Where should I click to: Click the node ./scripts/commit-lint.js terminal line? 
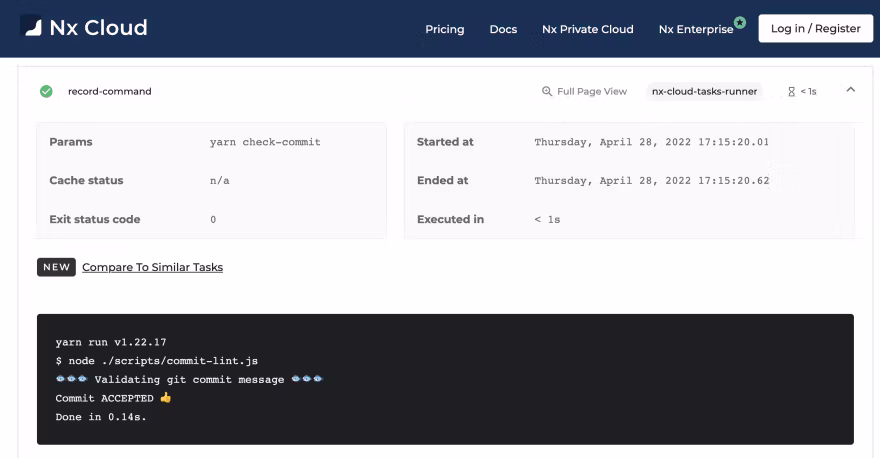[x=157, y=360]
